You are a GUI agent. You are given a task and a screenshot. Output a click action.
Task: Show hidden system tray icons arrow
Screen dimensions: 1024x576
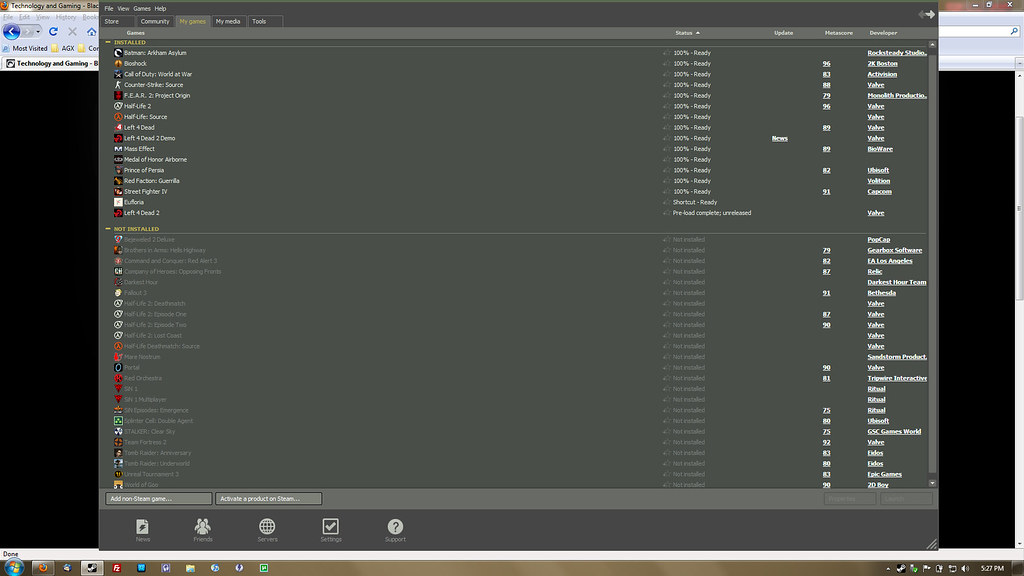[888, 569]
